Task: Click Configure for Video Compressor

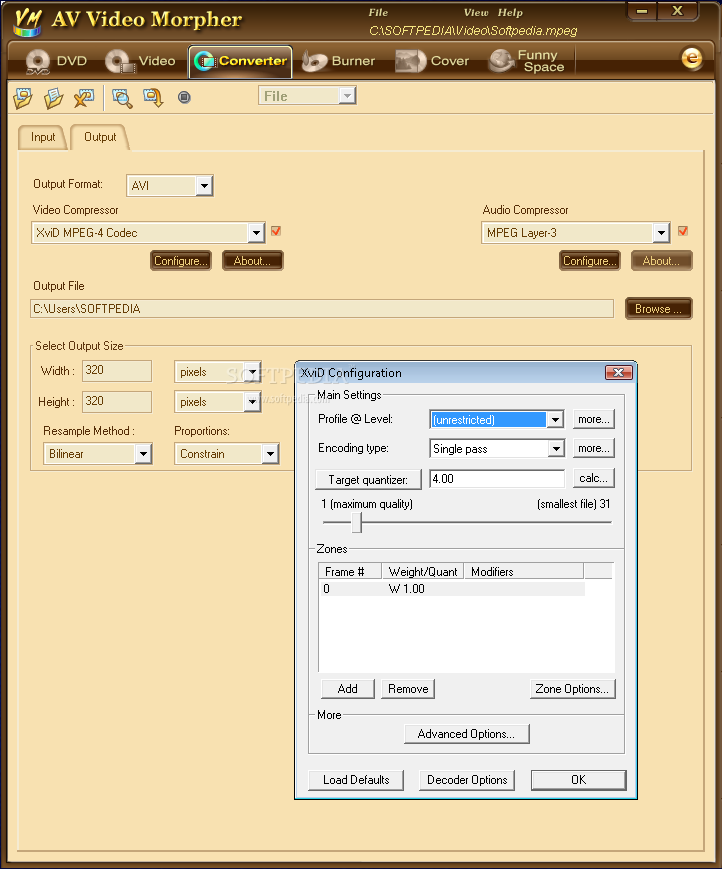Action: click(181, 260)
